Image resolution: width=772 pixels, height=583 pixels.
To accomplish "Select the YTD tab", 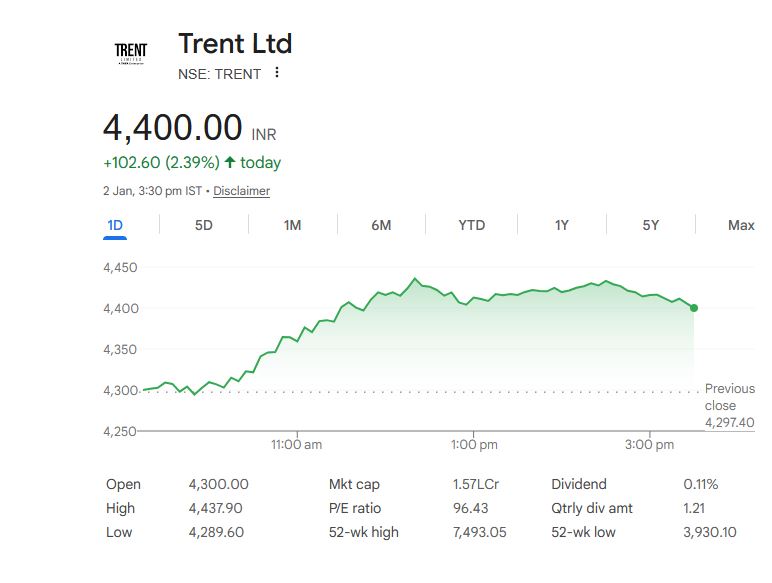I will pyautogui.click(x=472, y=225).
